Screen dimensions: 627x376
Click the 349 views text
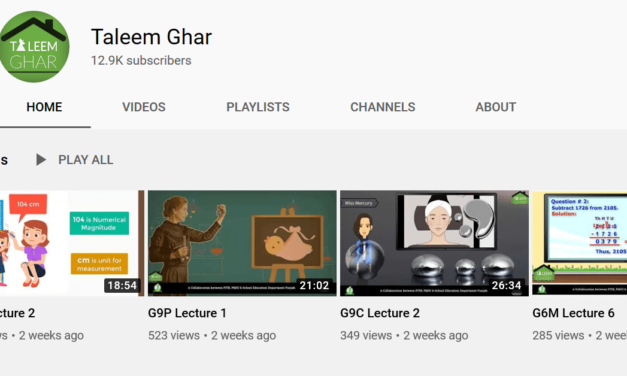tap(366, 335)
